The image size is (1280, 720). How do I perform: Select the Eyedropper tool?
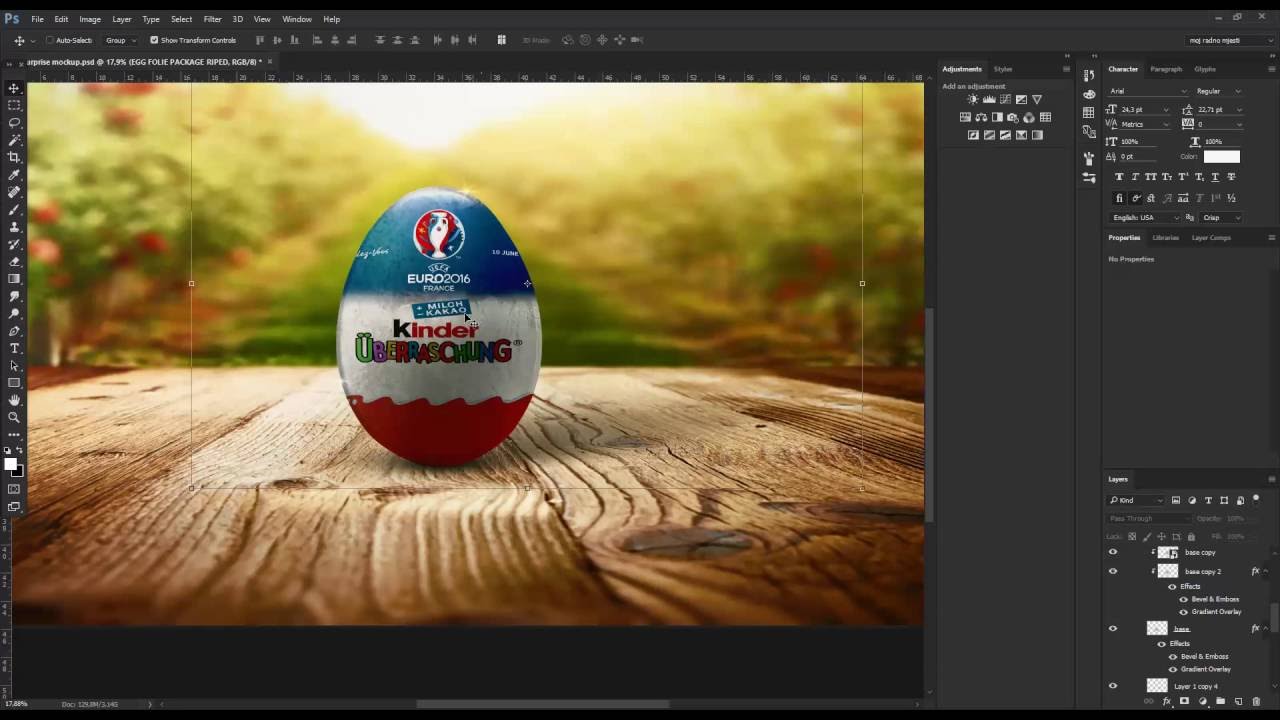pos(14,175)
